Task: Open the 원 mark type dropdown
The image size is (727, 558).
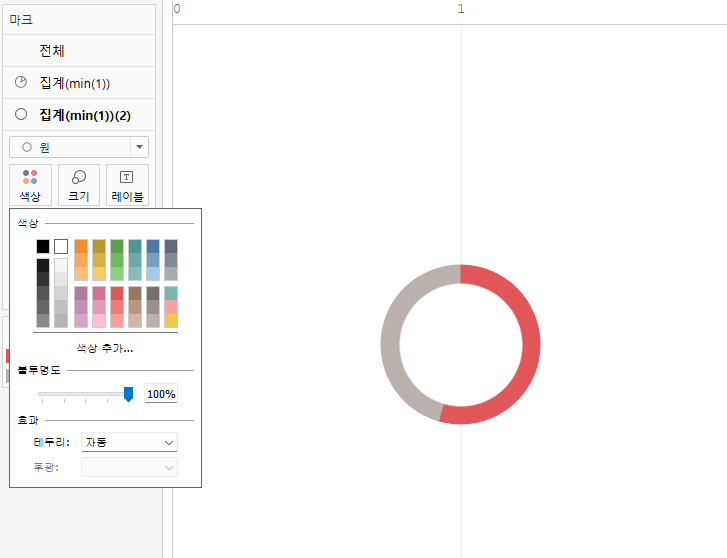Action: click(79, 147)
